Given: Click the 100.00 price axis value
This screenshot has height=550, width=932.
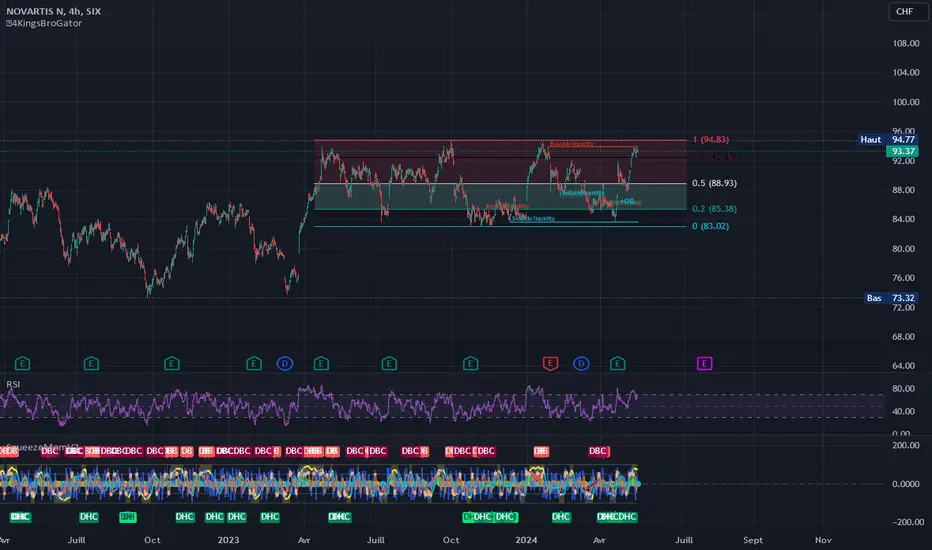Looking at the screenshot, I should coord(905,102).
